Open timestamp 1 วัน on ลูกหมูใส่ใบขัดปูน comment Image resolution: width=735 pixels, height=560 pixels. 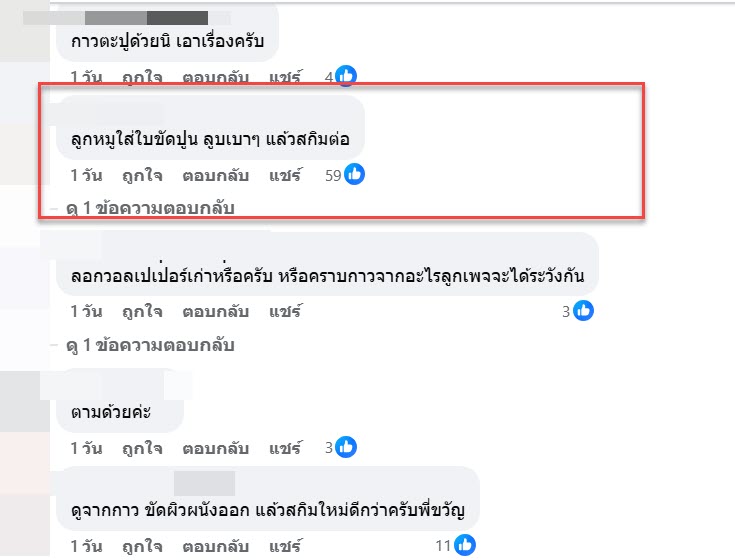87,175
